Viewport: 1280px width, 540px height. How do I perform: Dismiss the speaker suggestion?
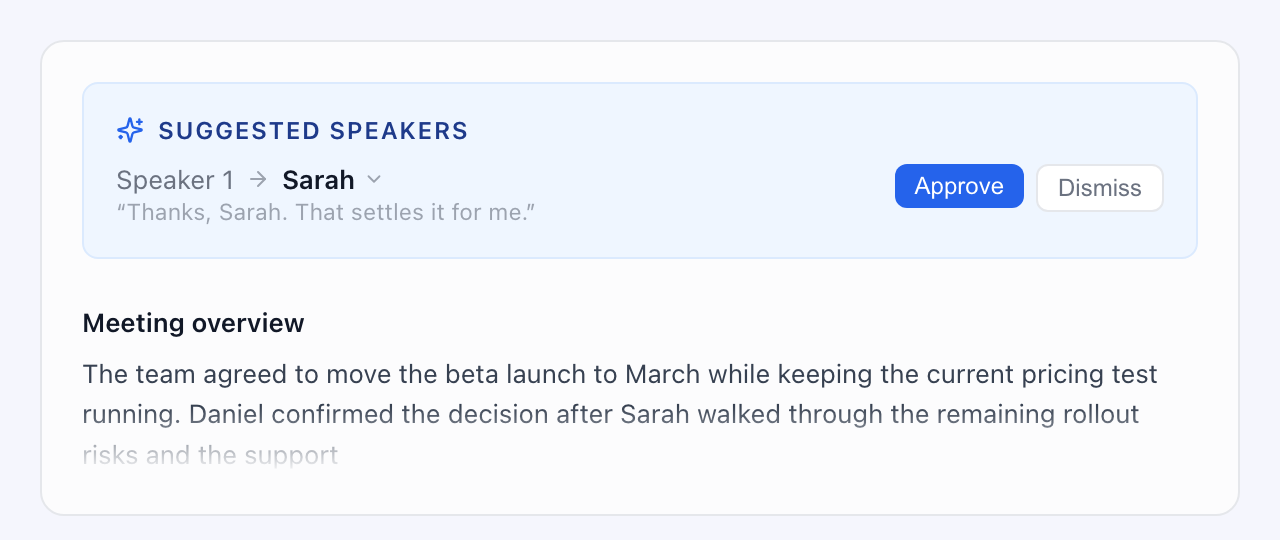(x=1100, y=188)
